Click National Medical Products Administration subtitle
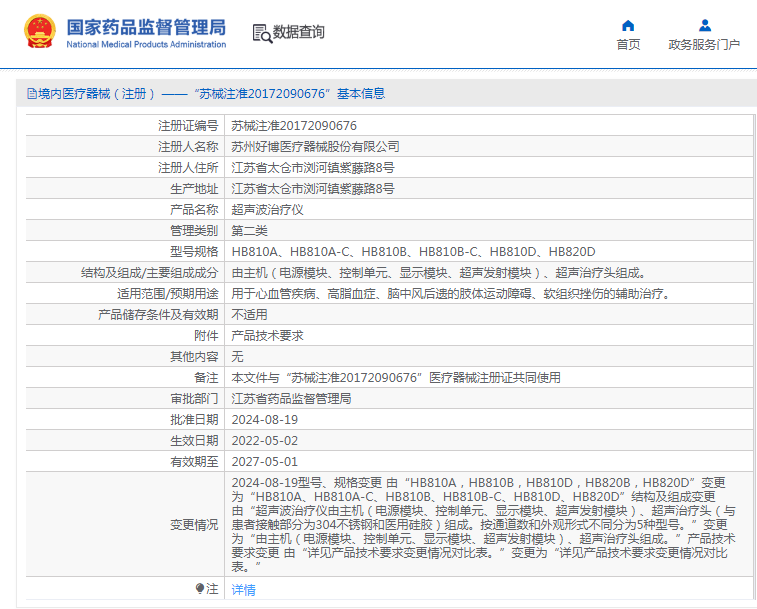 coord(146,44)
